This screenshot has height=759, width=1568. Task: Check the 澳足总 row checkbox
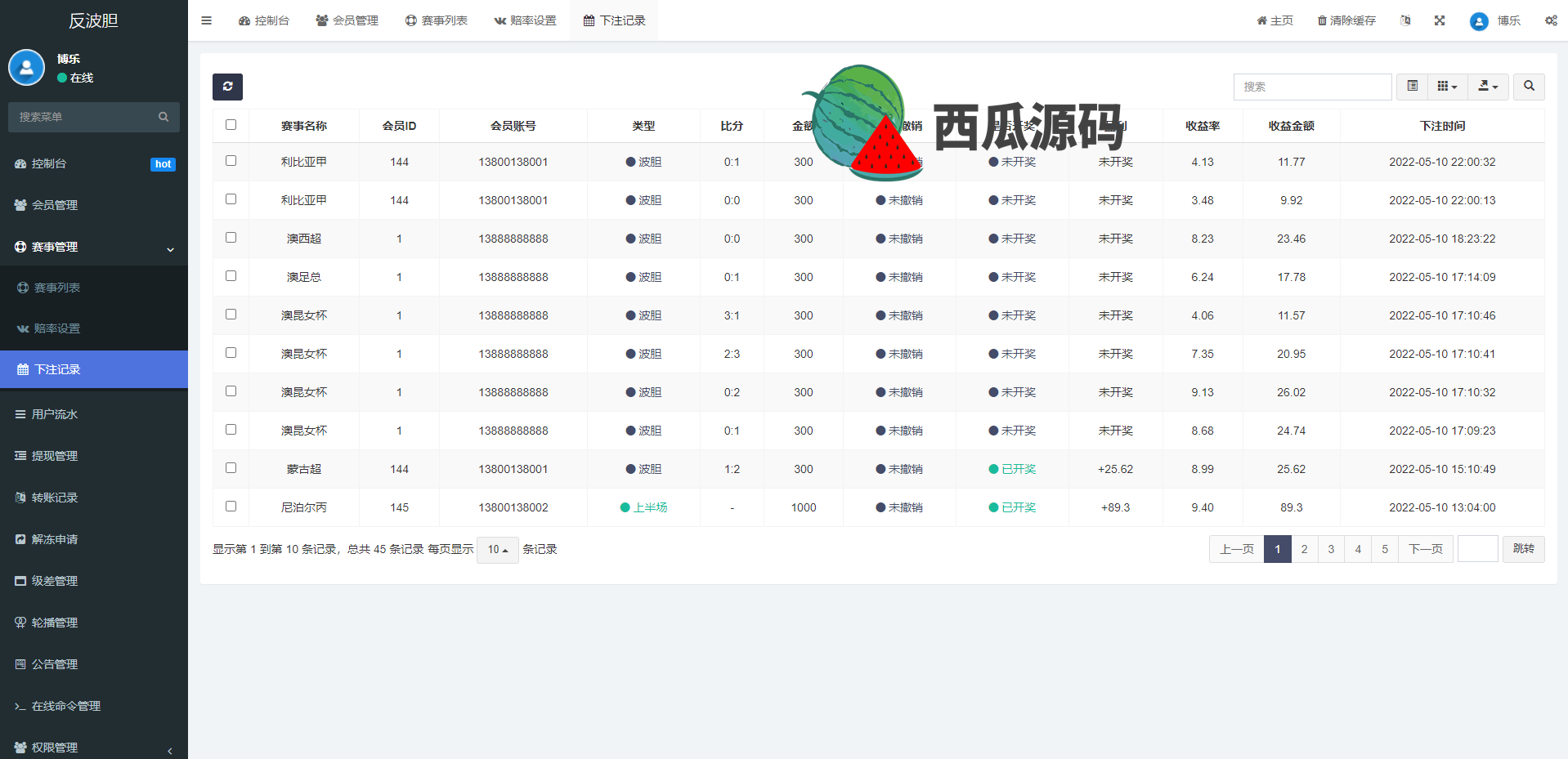coord(231,276)
